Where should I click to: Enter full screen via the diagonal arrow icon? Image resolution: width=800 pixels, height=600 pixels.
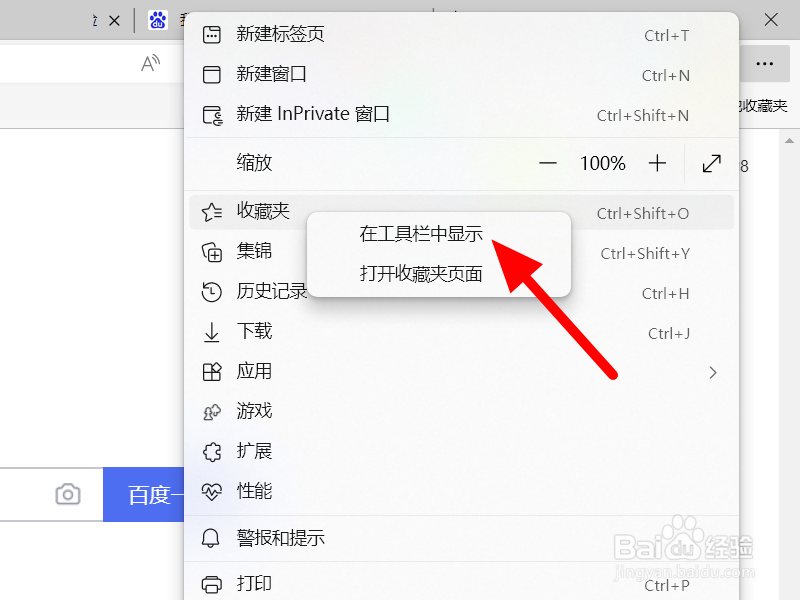[x=711, y=163]
